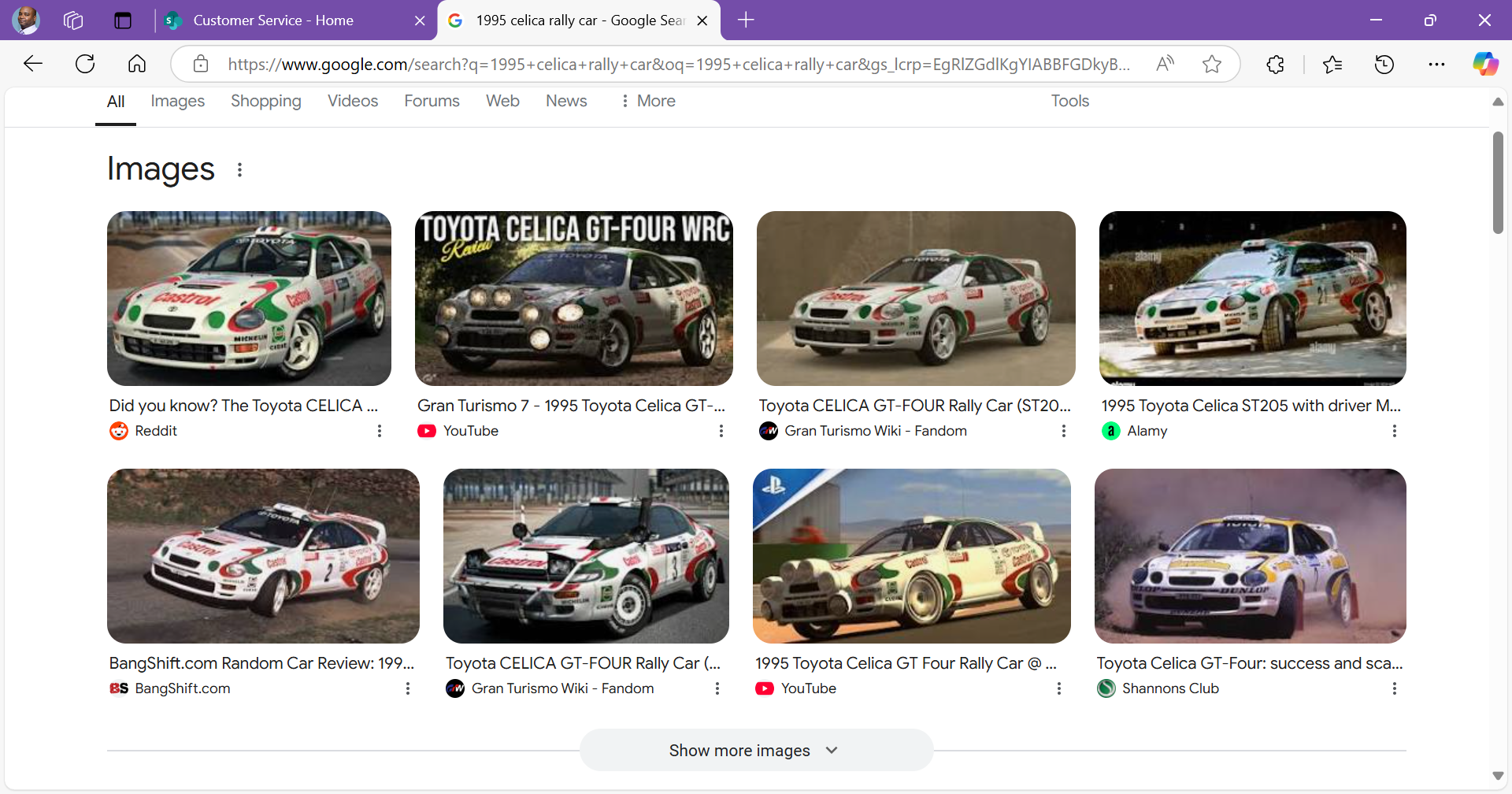The width and height of the screenshot is (1512, 794).
Task: Click the page vertical scrollbar thumb
Action: 1498,183
